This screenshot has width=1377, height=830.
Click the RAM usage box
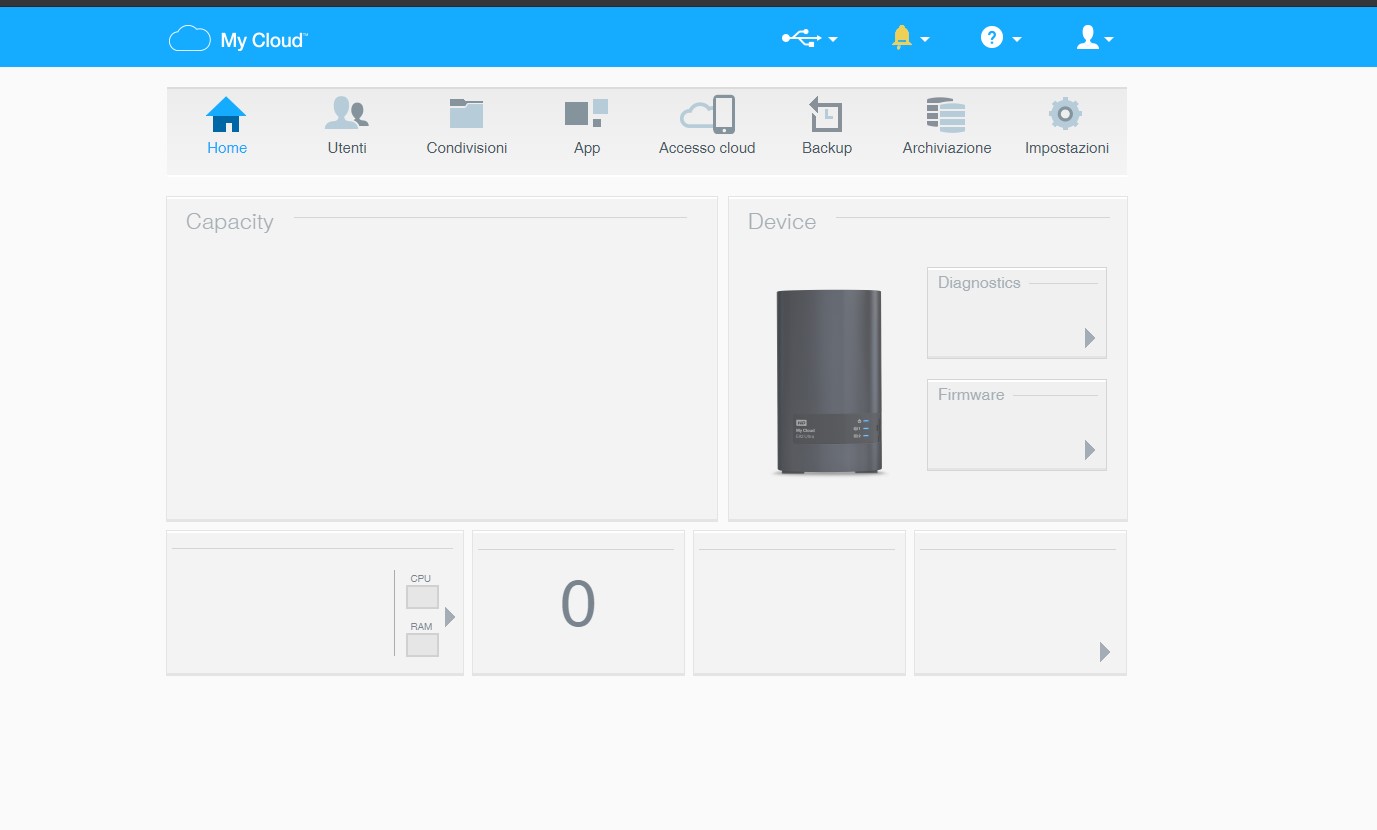tap(422, 645)
